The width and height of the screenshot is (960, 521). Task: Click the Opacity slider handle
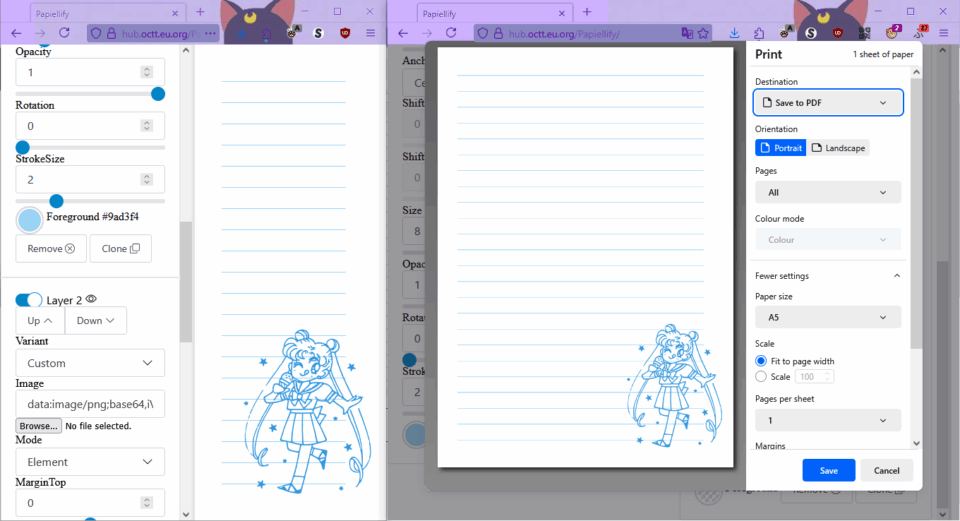coord(158,94)
